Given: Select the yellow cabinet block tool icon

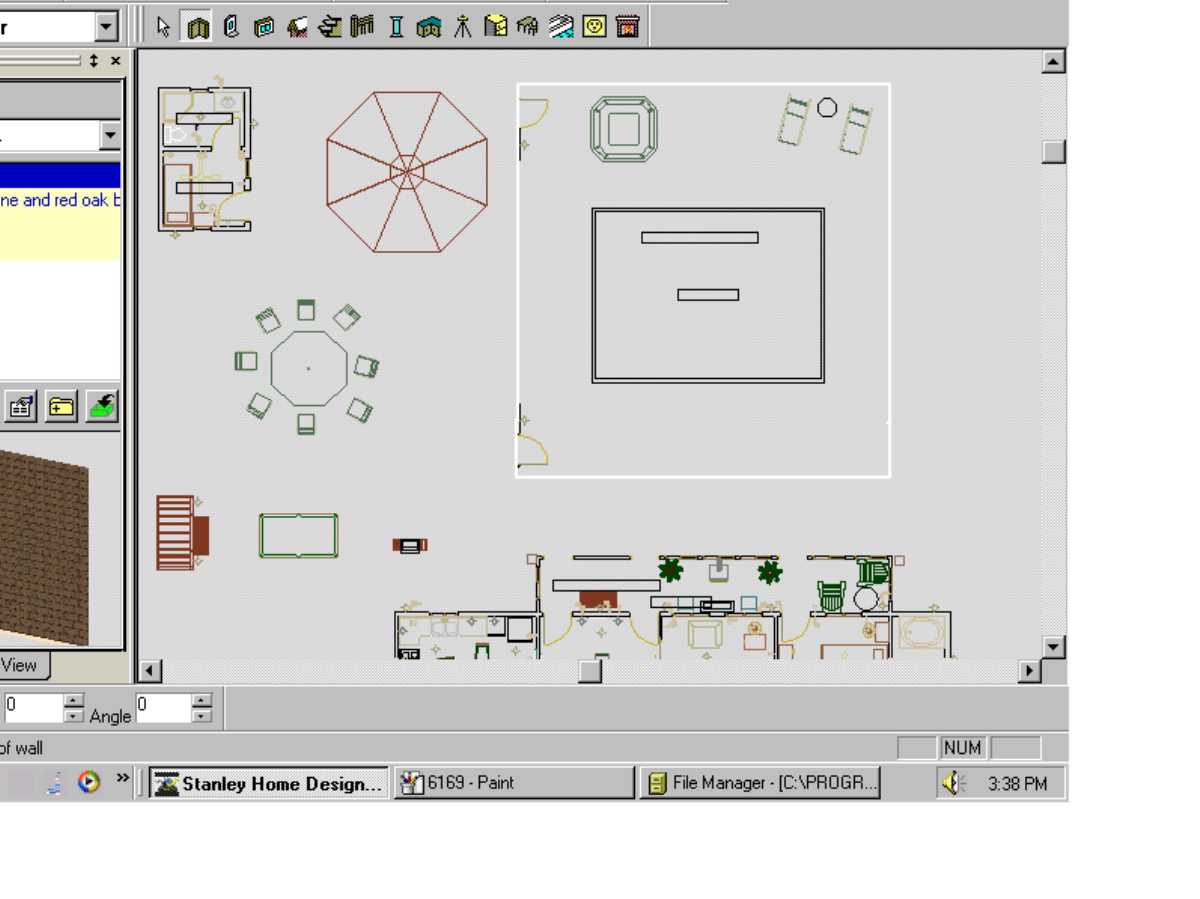Looking at the screenshot, I should point(495,27).
